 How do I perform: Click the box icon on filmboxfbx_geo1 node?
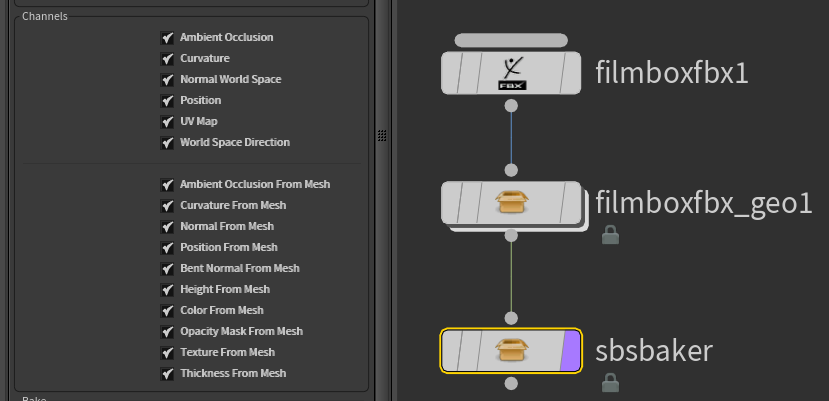(x=512, y=203)
